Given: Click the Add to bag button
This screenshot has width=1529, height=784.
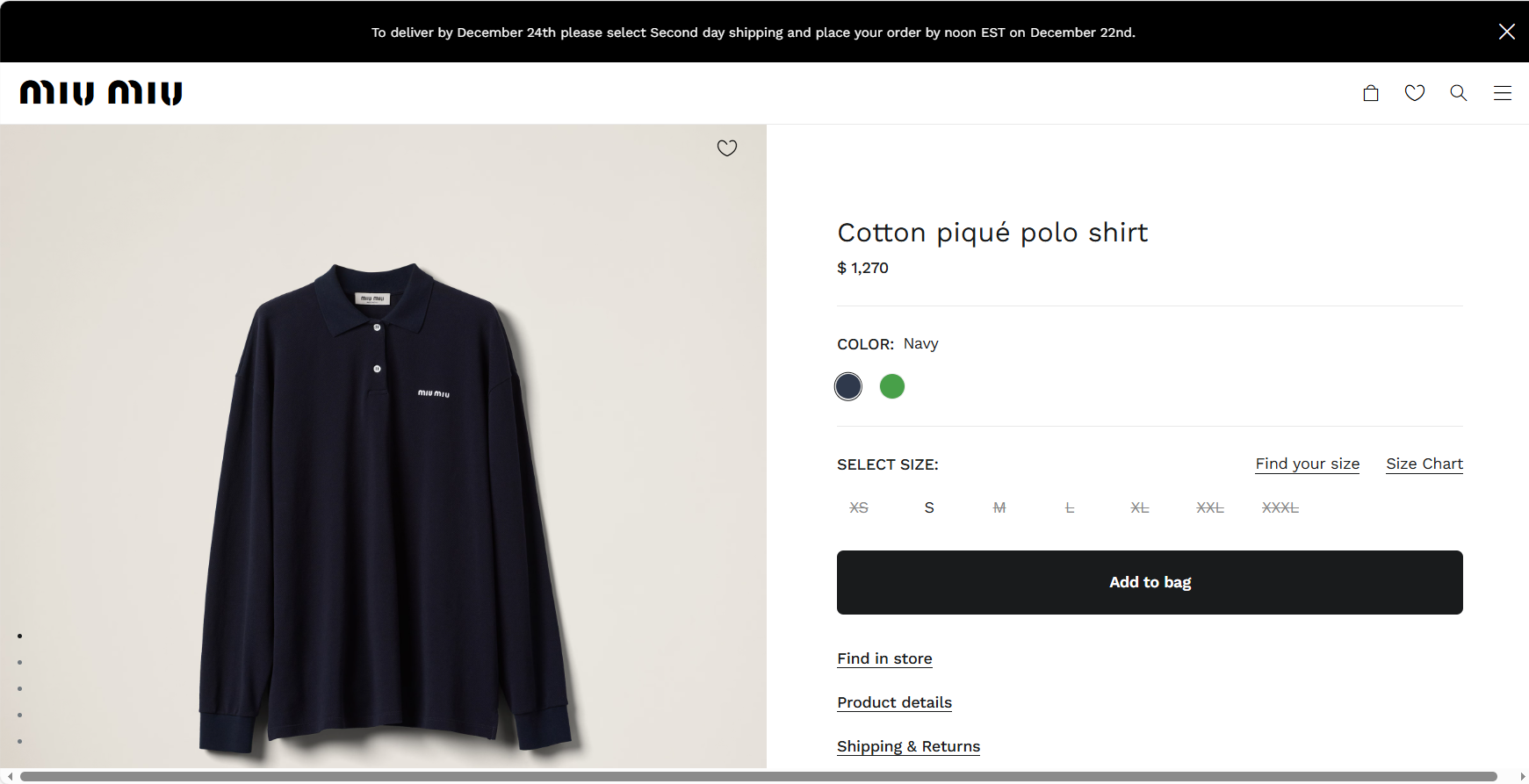Looking at the screenshot, I should click(x=1150, y=582).
